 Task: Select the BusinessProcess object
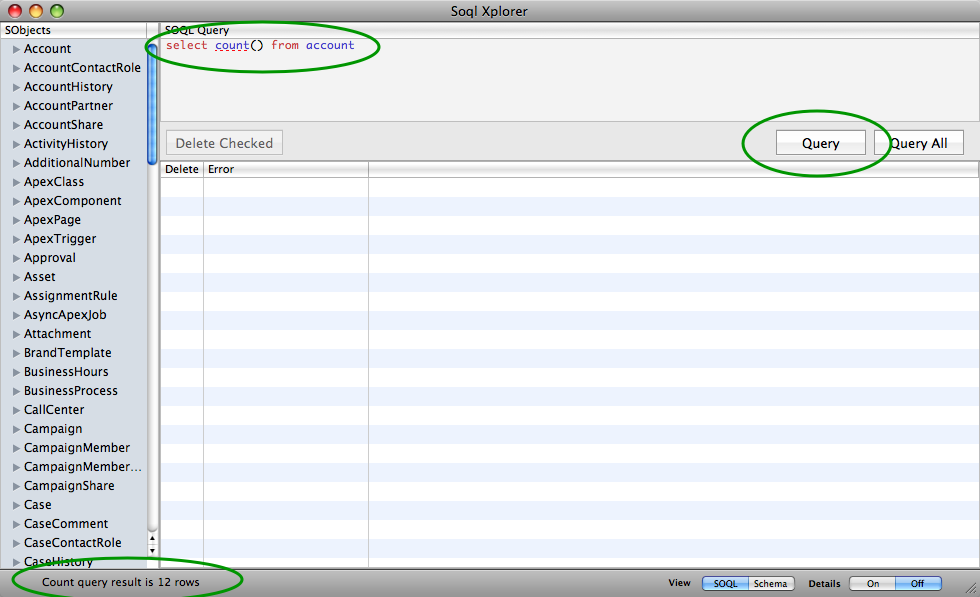click(x=71, y=391)
